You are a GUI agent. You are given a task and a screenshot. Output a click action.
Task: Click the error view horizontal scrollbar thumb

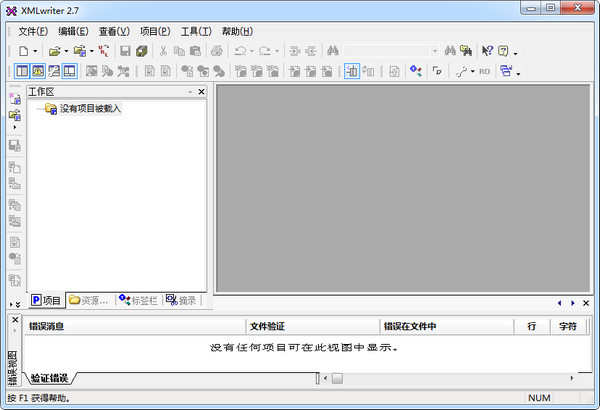click(337, 378)
